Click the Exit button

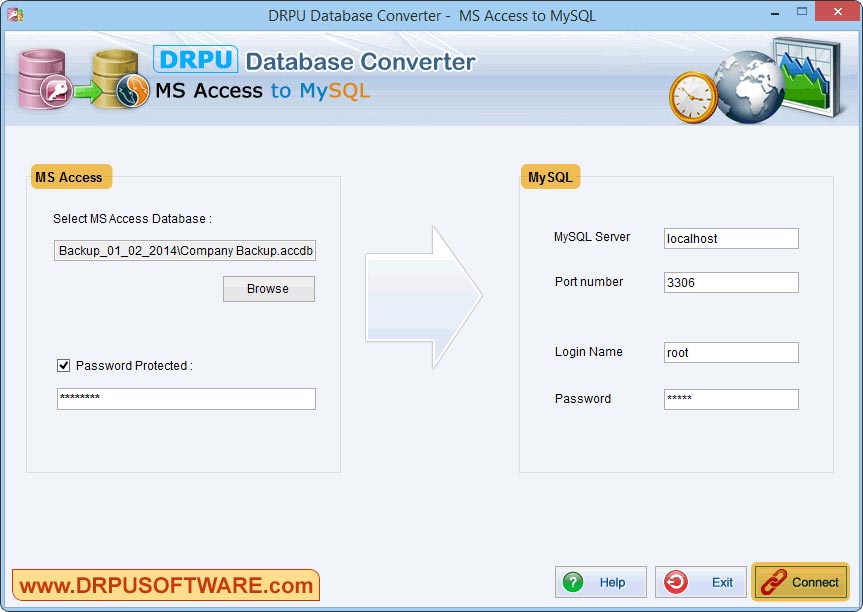pyautogui.click(x=700, y=582)
